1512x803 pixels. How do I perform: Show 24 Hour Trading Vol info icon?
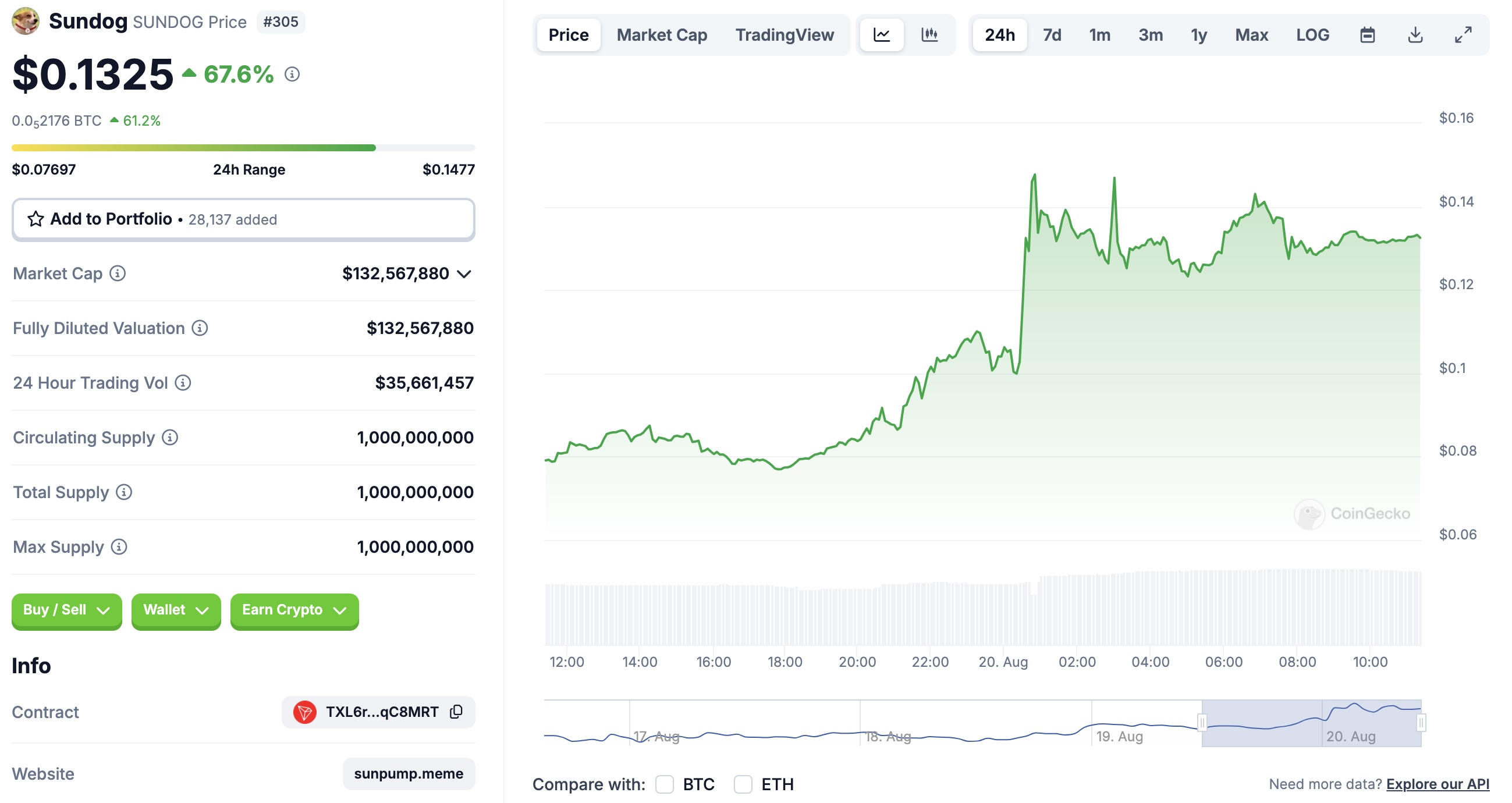[x=183, y=383]
